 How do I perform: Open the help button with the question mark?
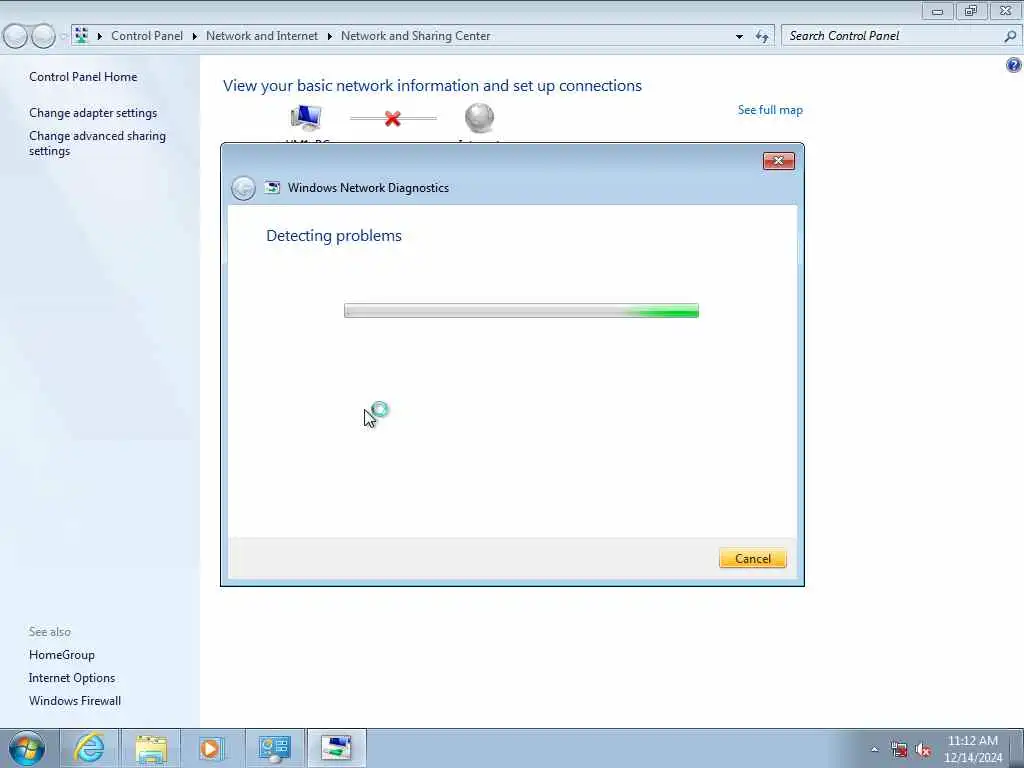pos(1014,65)
